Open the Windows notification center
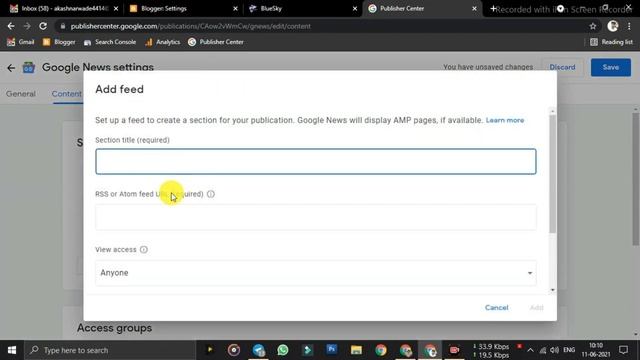 pyautogui.click(x=623, y=350)
